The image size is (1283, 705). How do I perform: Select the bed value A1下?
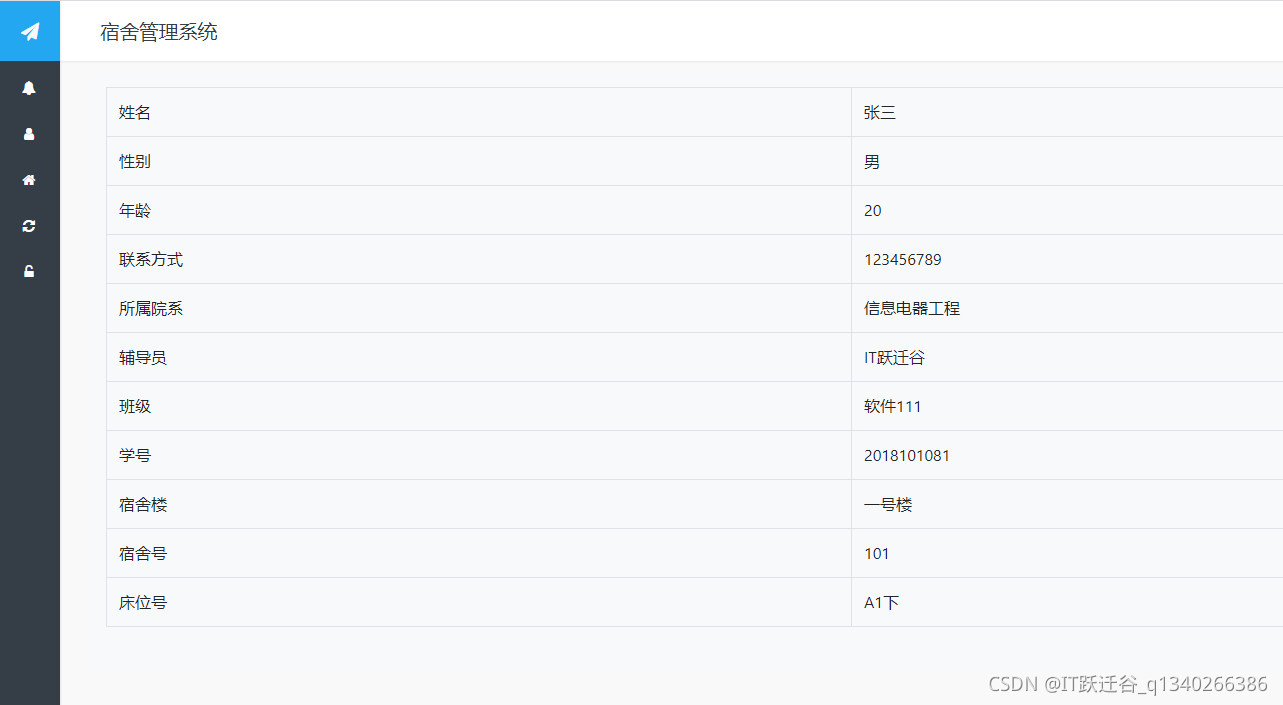(x=882, y=603)
